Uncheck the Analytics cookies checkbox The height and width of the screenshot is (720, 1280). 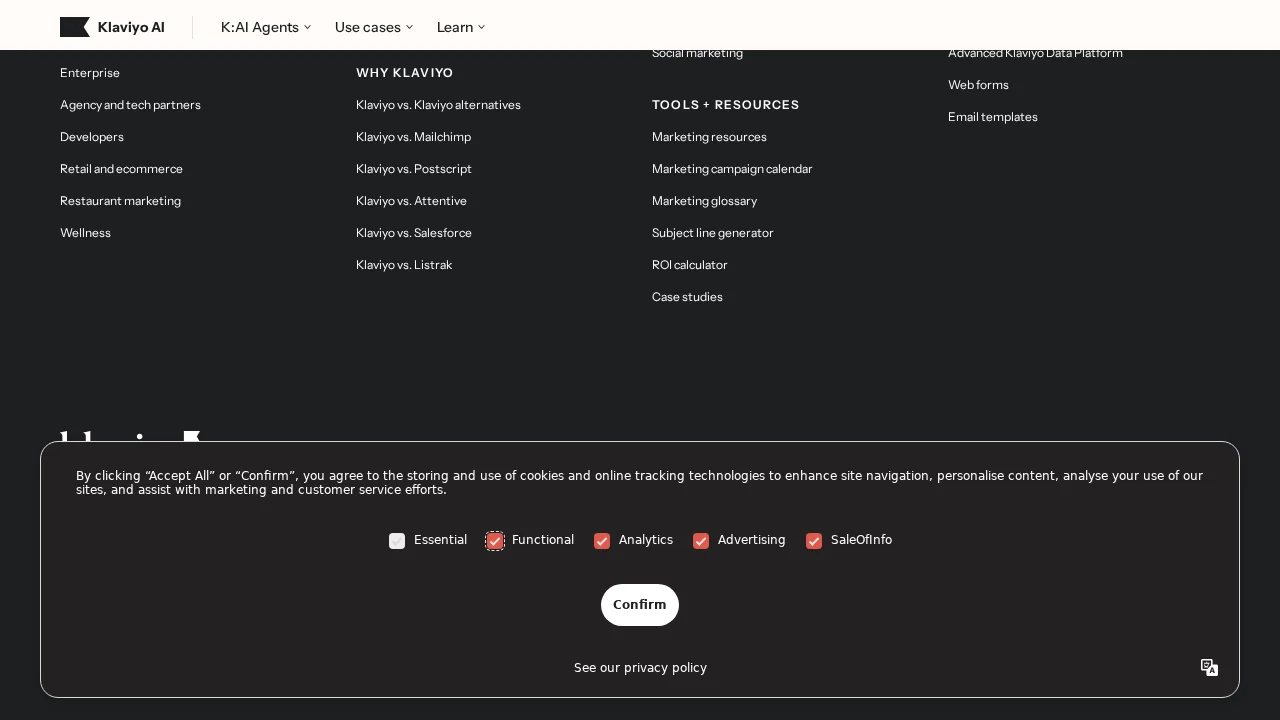602,541
